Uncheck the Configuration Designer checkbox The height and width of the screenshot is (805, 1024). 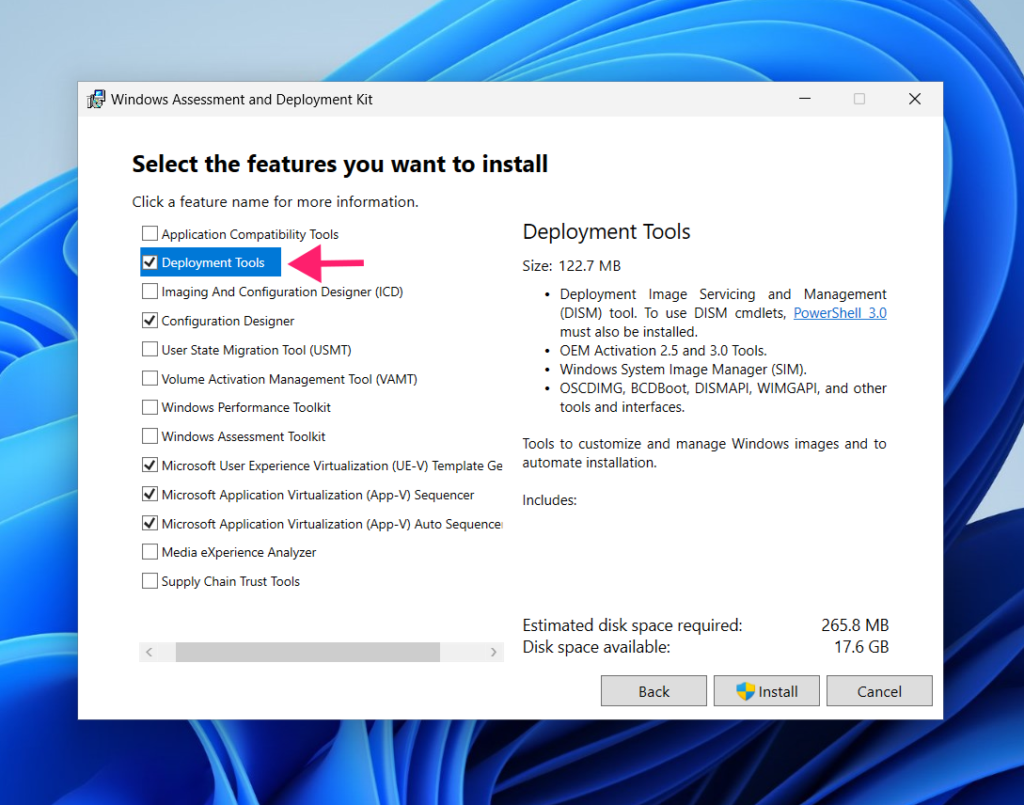pyautogui.click(x=150, y=321)
